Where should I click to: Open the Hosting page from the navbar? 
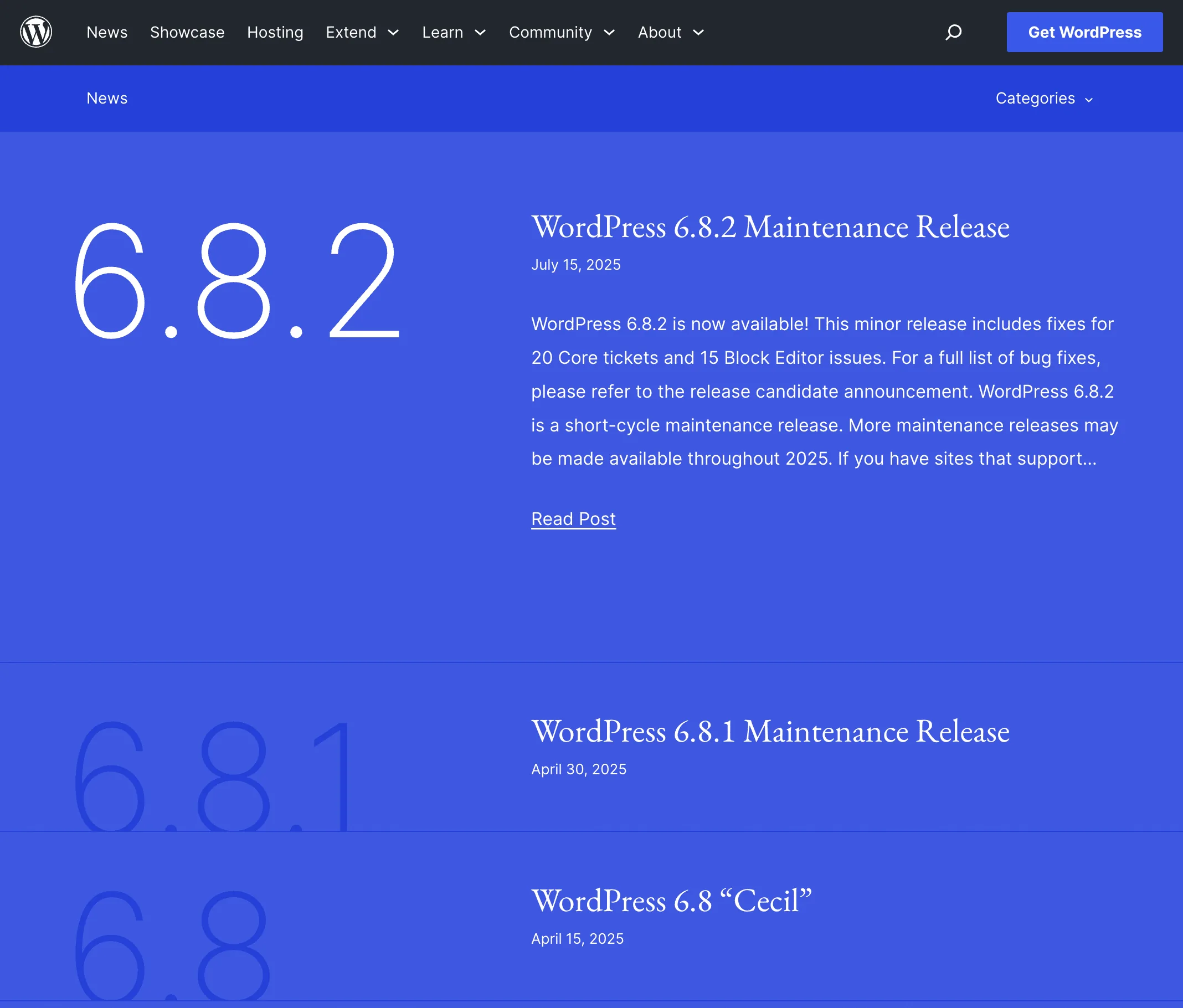pos(275,33)
